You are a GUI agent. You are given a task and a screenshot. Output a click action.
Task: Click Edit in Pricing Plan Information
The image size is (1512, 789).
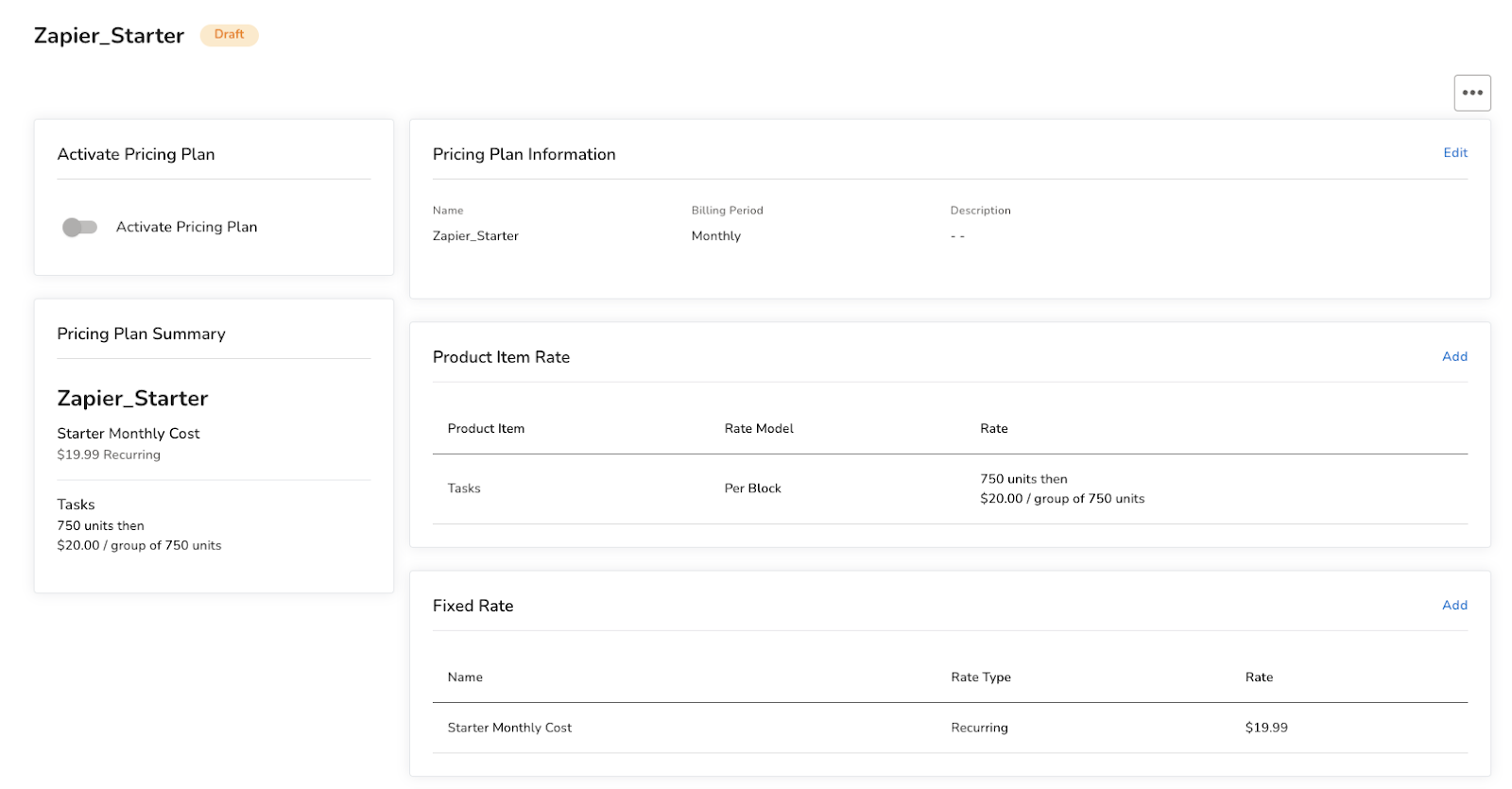click(1455, 153)
